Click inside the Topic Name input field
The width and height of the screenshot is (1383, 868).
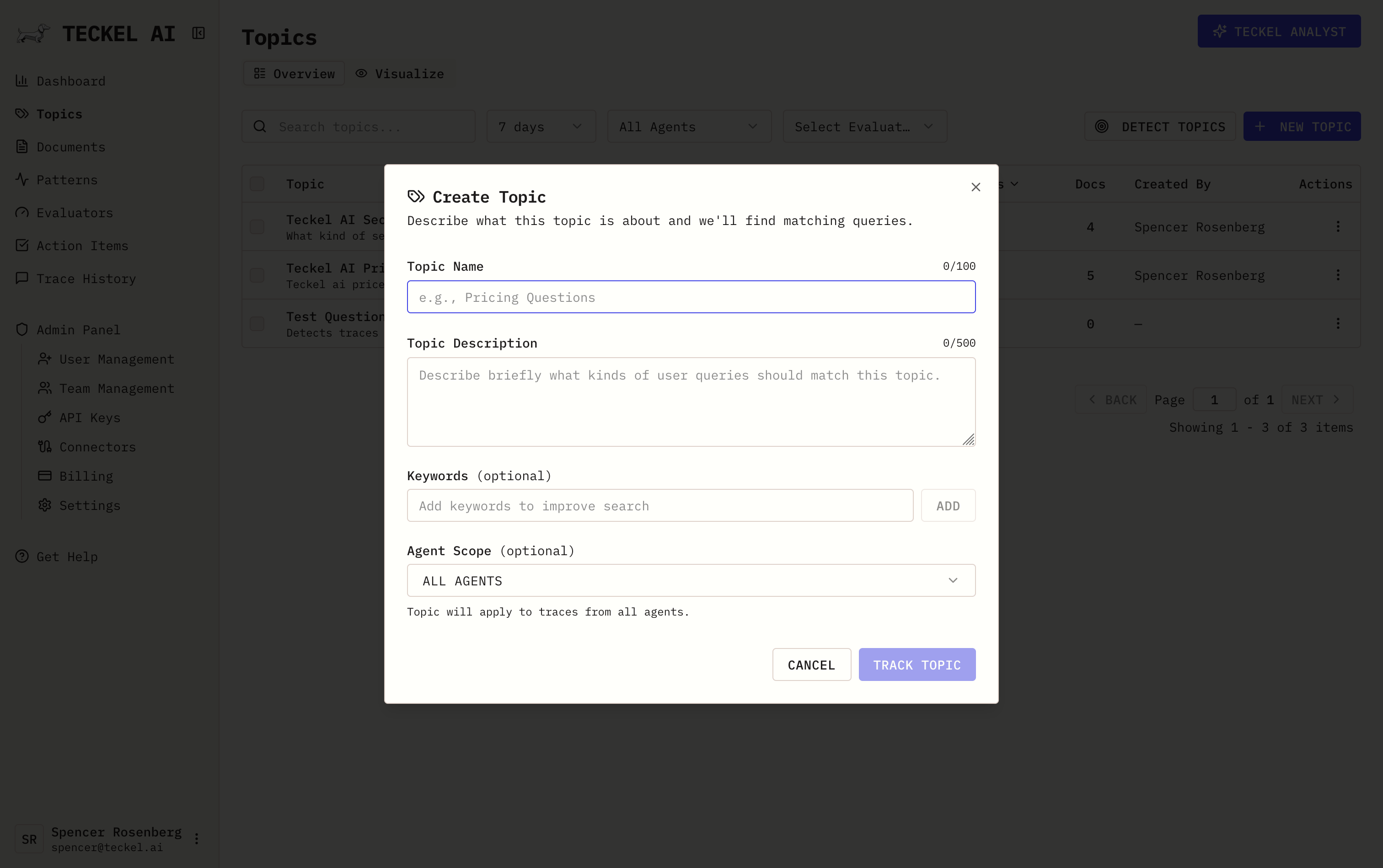pos(691,297)
